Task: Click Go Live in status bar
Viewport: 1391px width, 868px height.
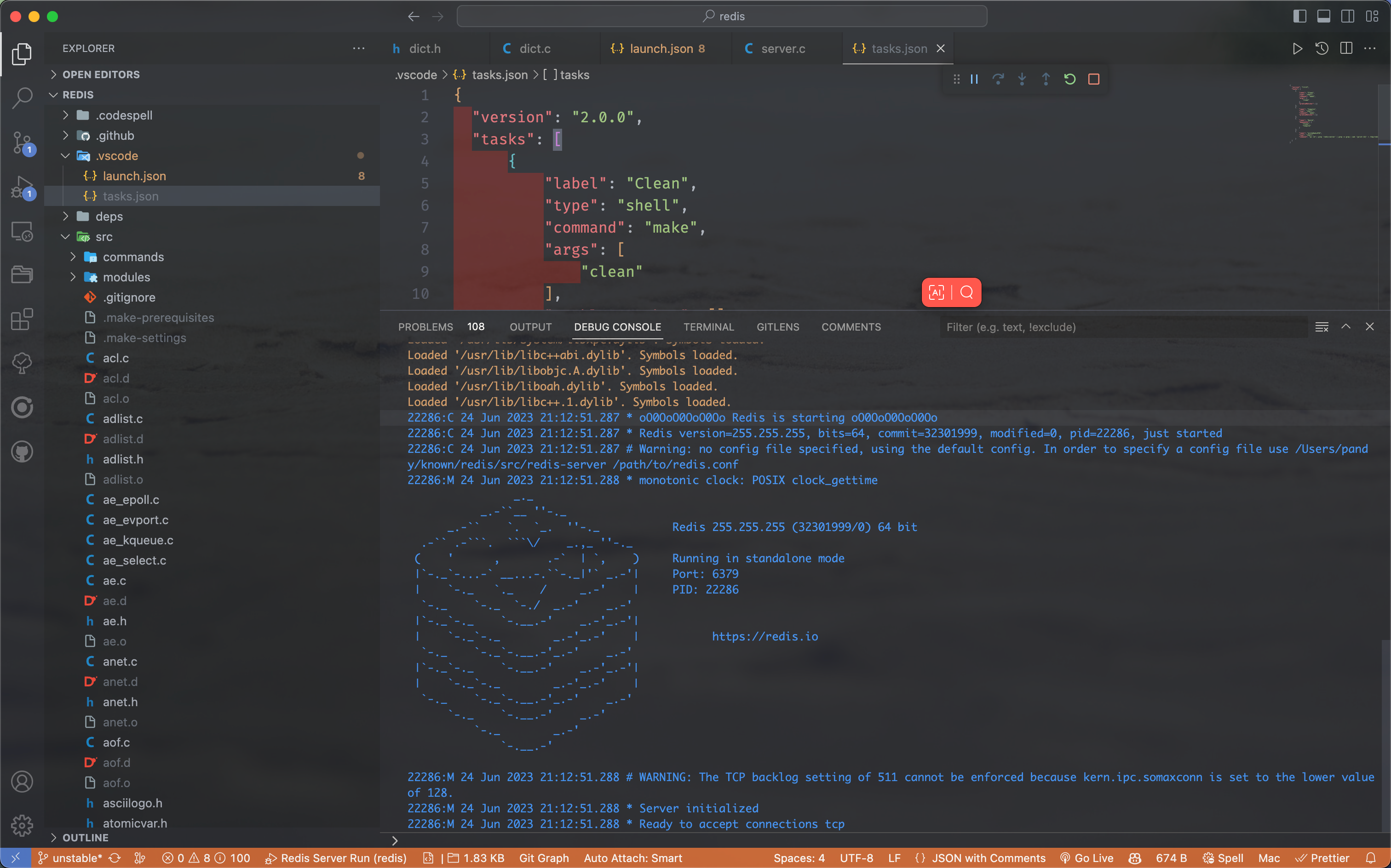Action: click(1086, 858)
